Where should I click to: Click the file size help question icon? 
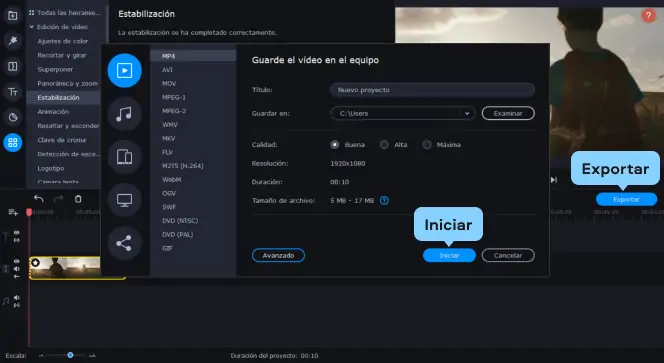(x=384, y=201)
